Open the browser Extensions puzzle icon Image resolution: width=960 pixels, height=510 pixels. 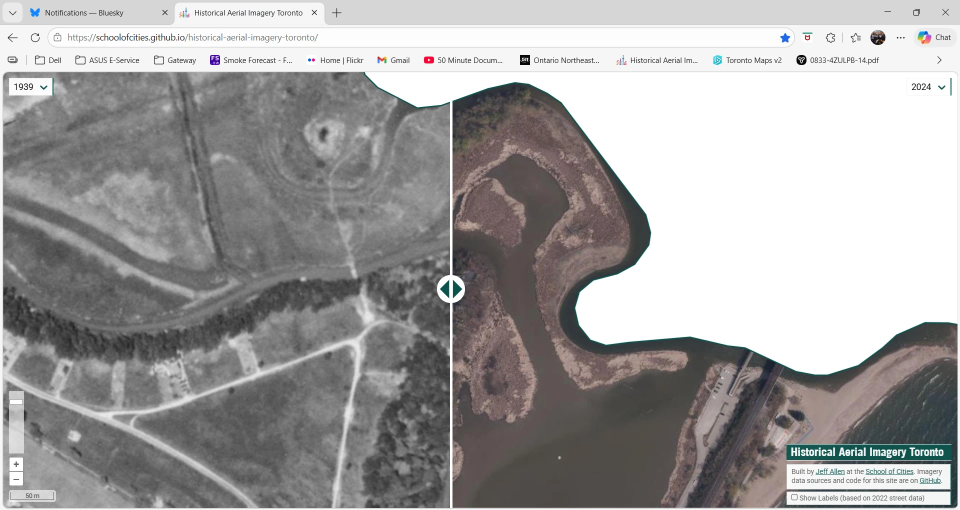pos(830,37)
